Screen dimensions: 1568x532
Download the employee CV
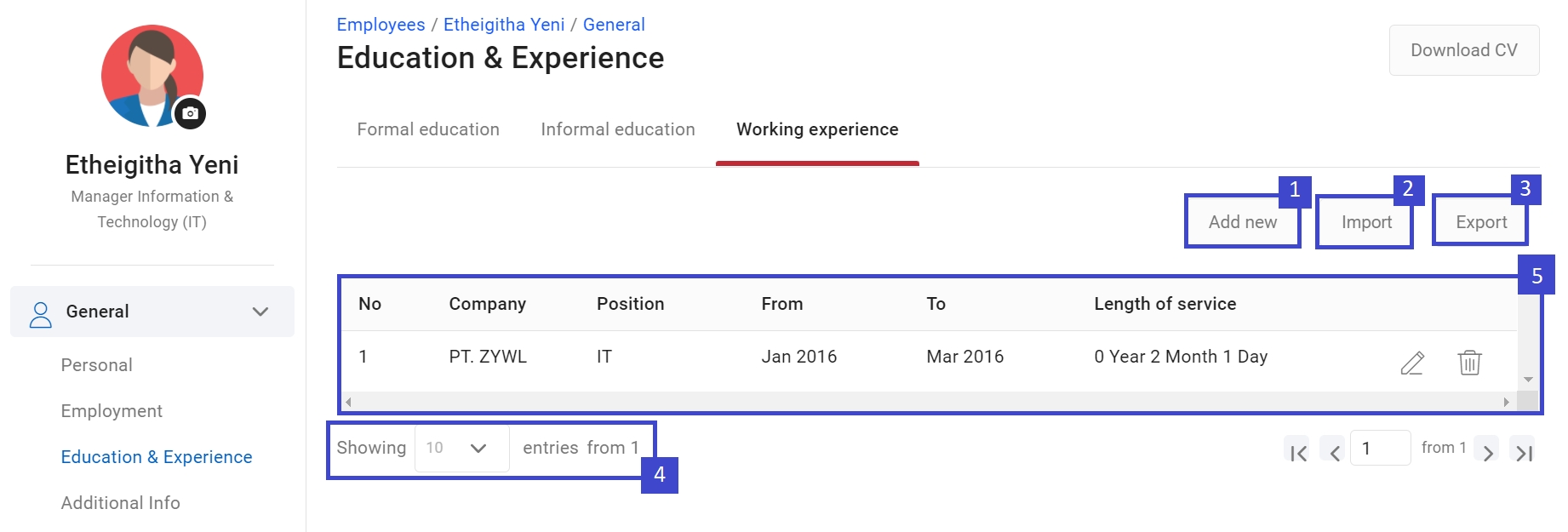pos(1463,50)
